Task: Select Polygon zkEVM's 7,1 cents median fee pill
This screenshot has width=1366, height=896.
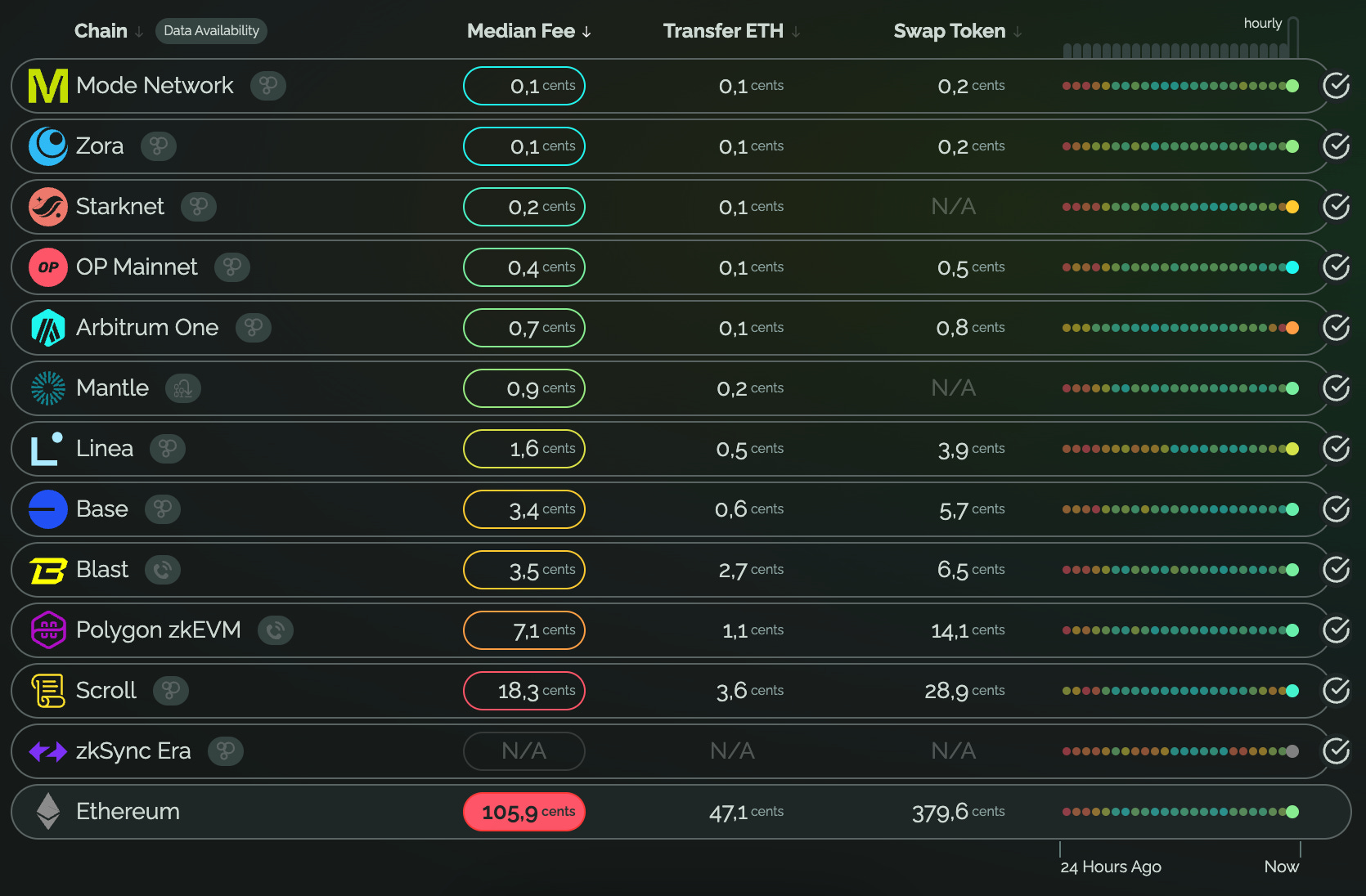Action: [524, 630]
